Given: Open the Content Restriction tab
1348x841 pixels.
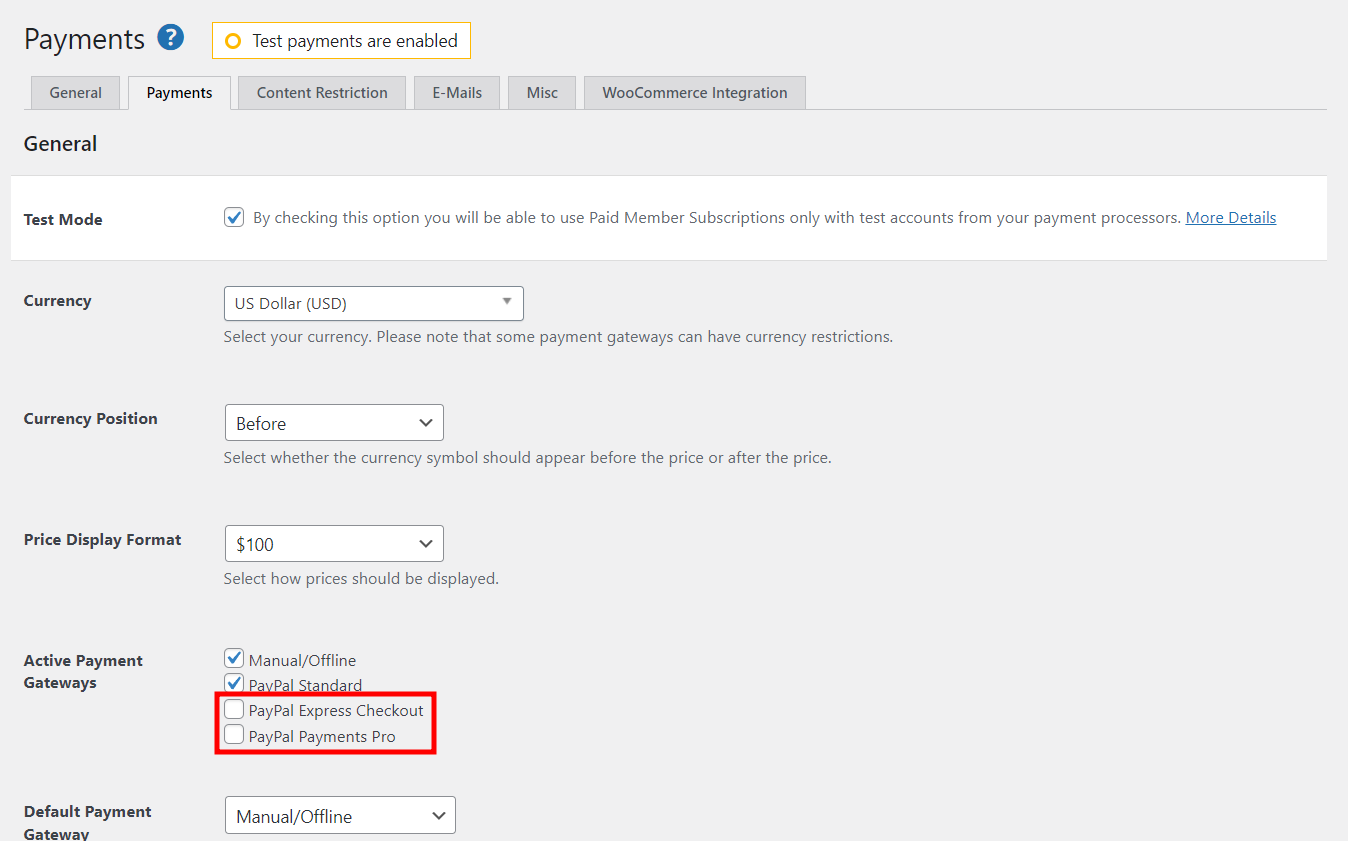Looking at the screenshot, I should coord(322,93).
